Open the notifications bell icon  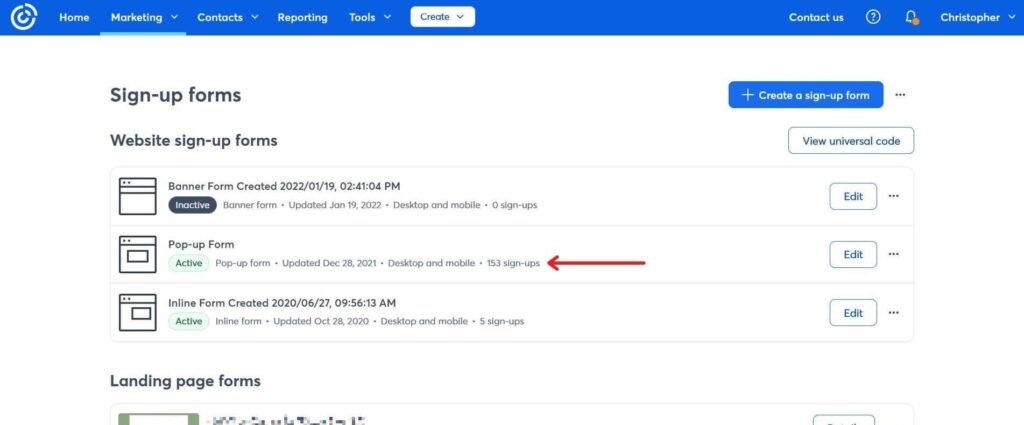point(912,18)
